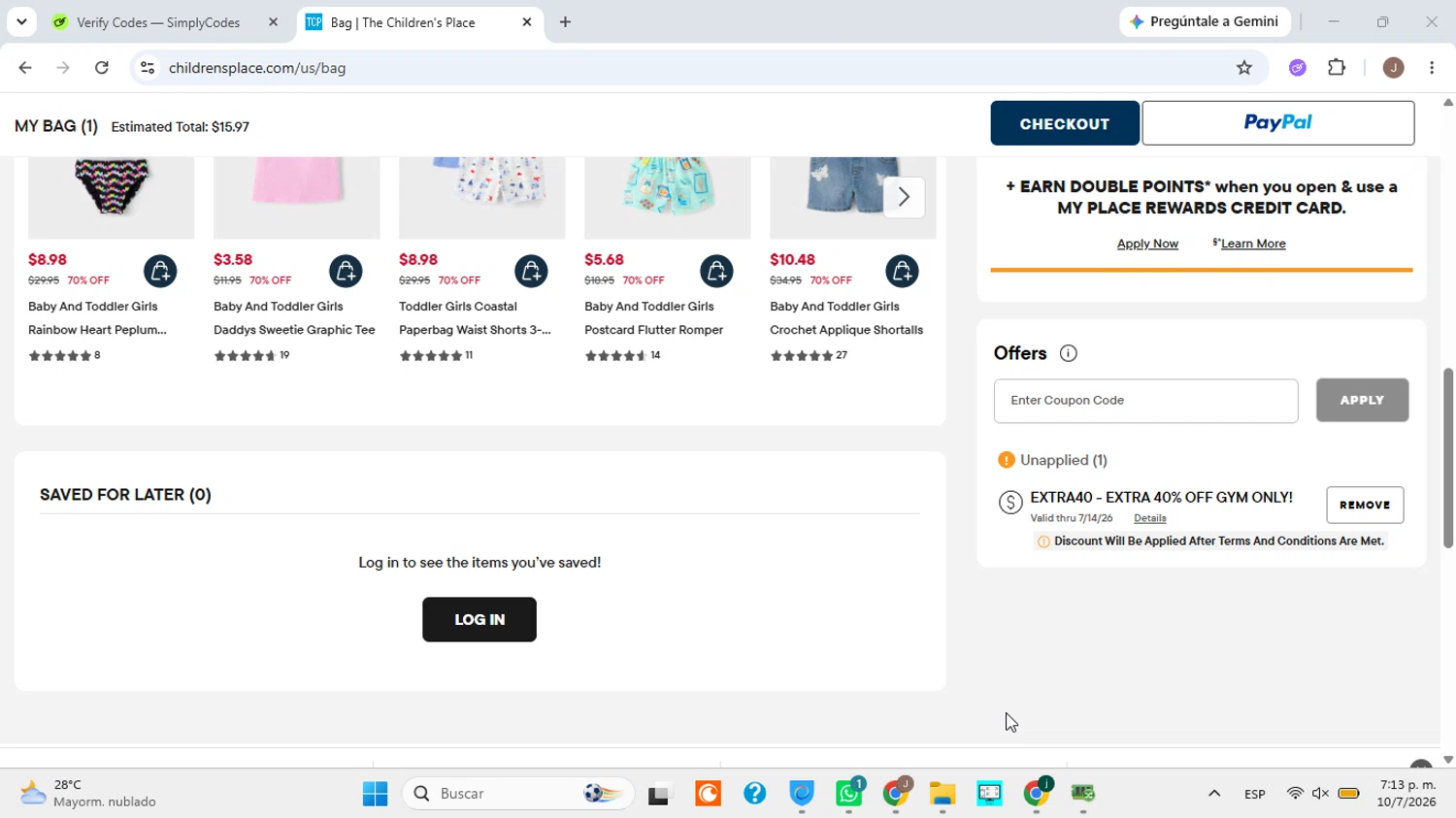Open the network Wi-Fi tray icon
Viewport: 1456px width, 818px height.
point(1295,794)
